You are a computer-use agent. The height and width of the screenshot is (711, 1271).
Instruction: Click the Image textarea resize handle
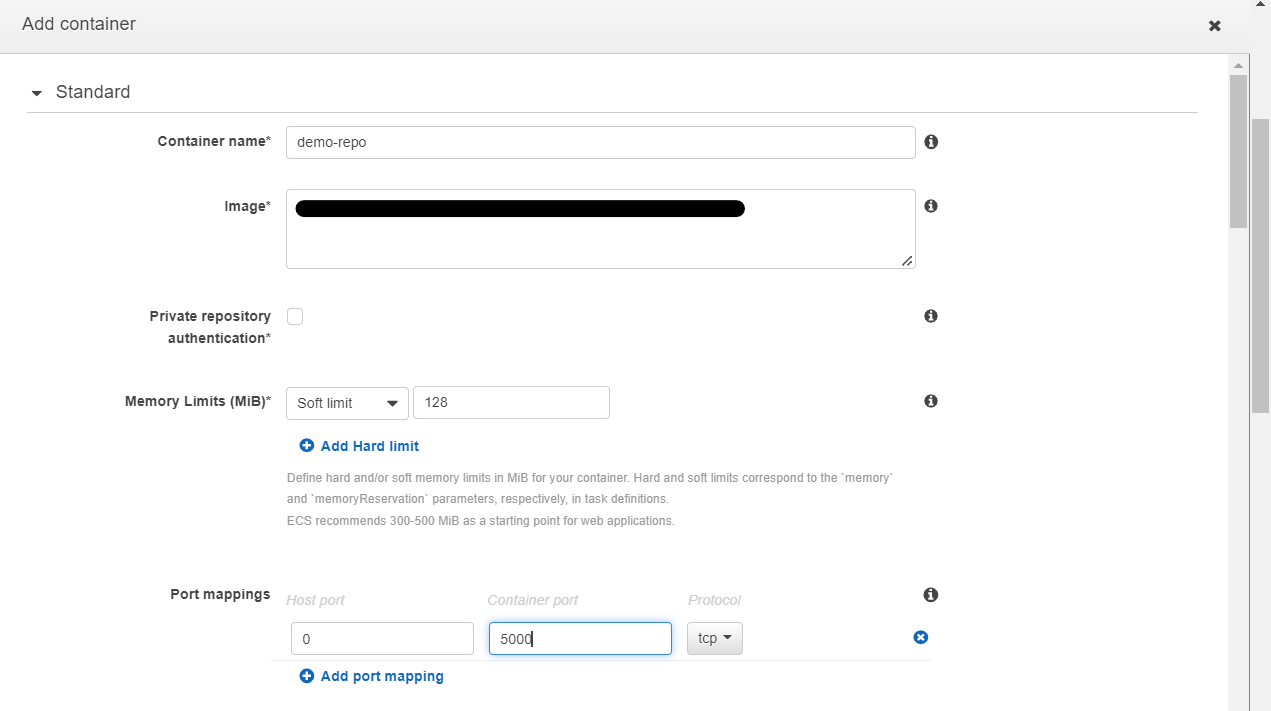tap(907, 261)
